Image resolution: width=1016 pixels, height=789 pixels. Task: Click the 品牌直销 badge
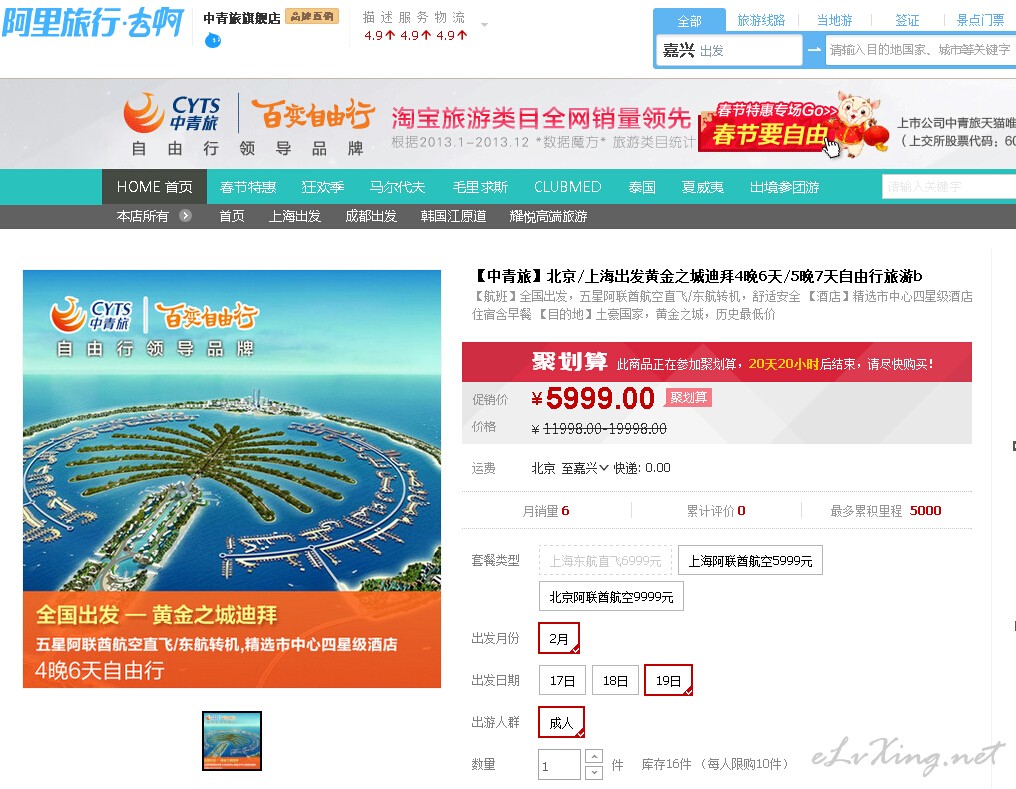[312, 17]
